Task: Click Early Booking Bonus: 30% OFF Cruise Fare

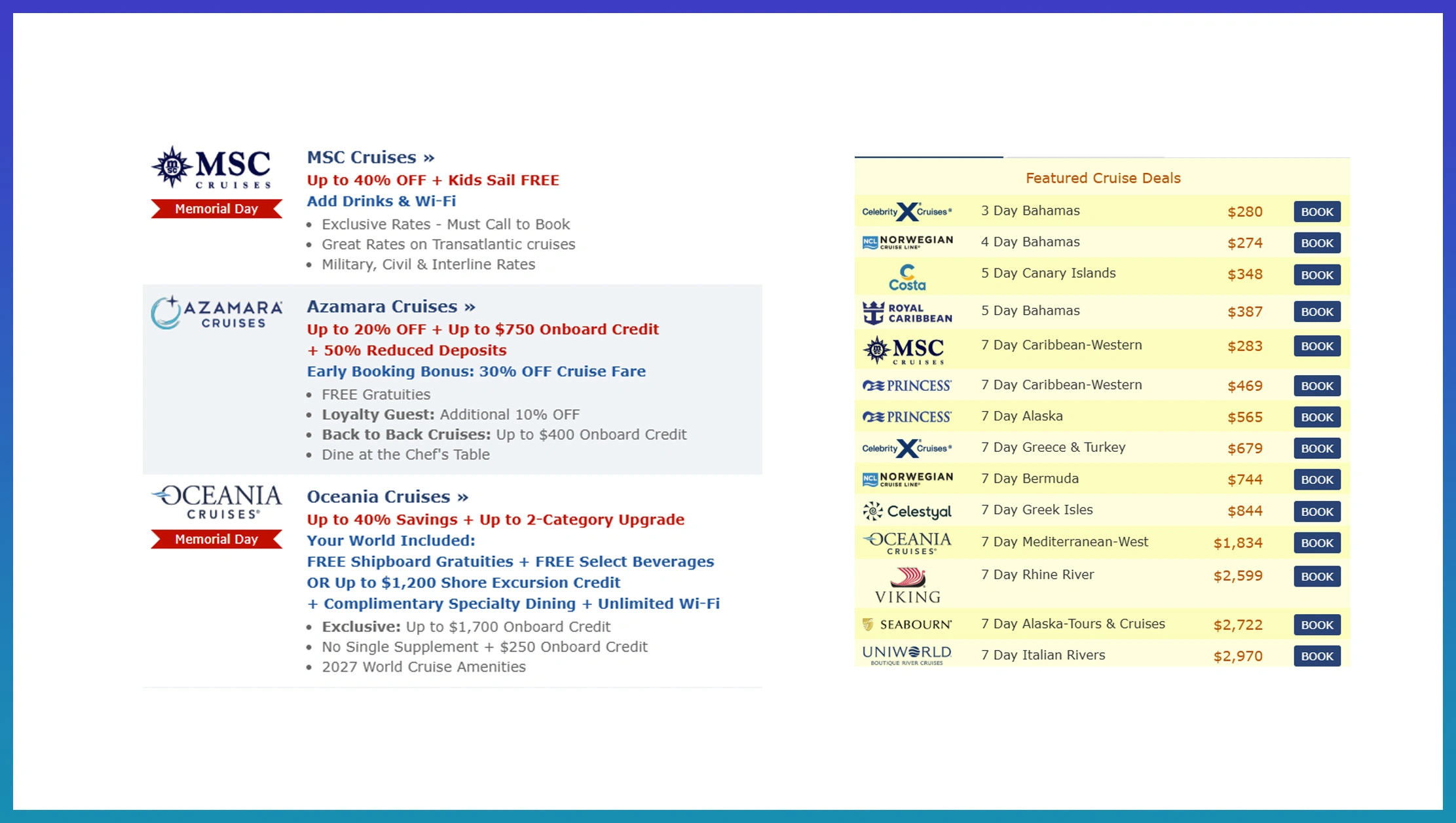Action: click(x=476, y=371)
